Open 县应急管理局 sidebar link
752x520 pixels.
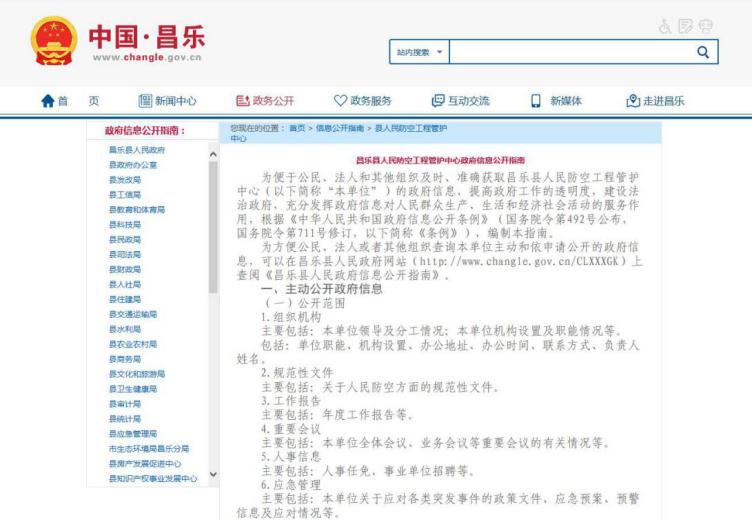133,434
